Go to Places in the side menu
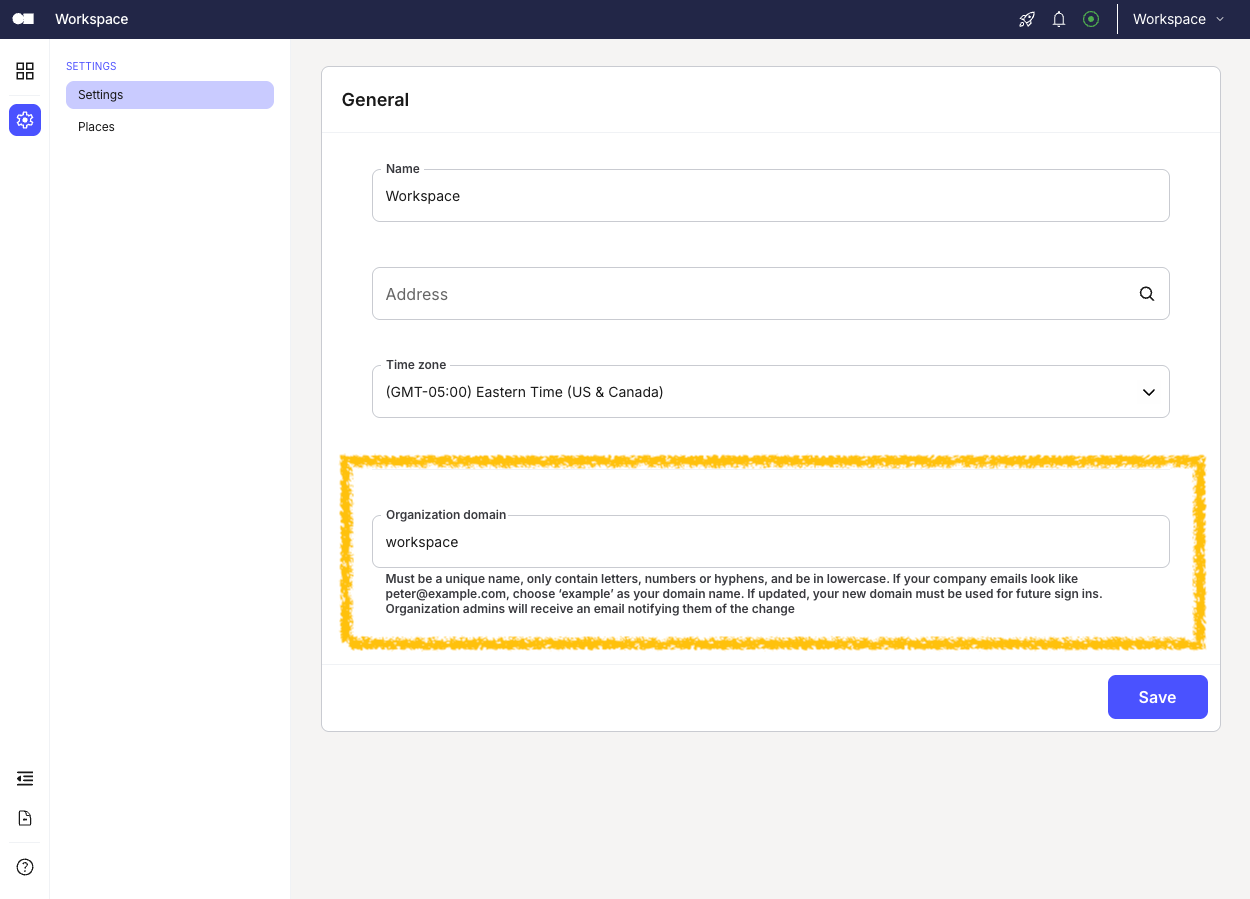 [97, 127]
